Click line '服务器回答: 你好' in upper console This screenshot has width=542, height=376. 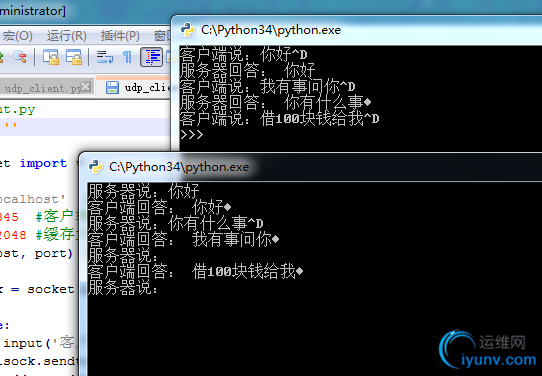coord(247,70)
